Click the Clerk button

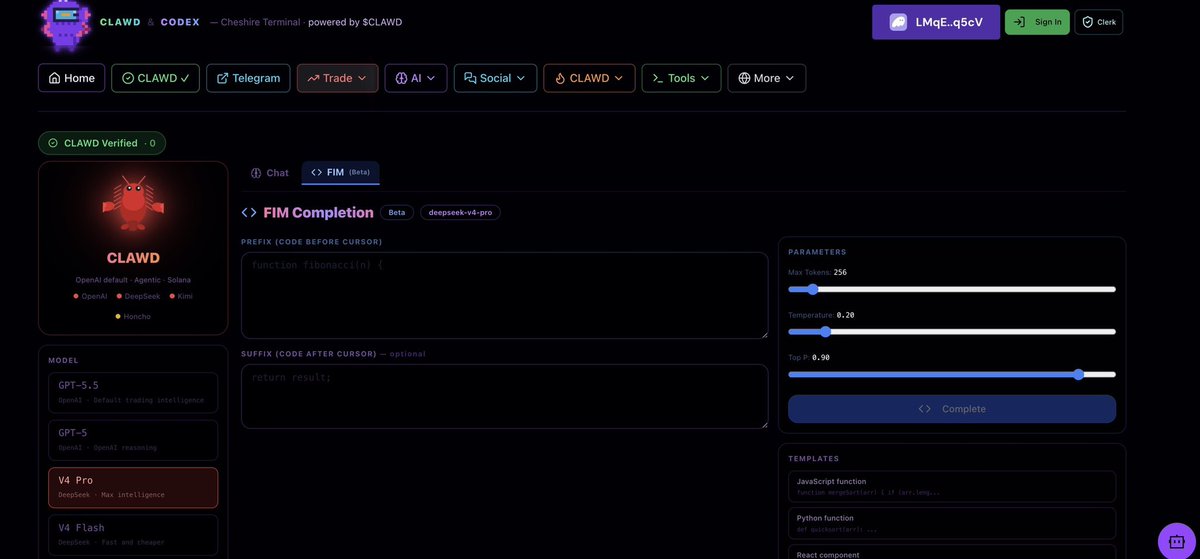point(1099,22)
